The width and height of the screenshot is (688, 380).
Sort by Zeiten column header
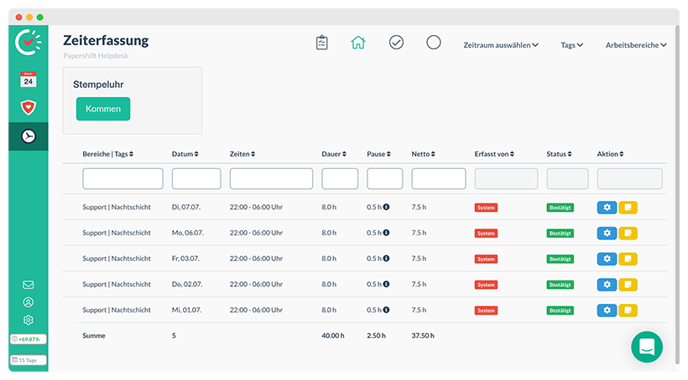242,154
